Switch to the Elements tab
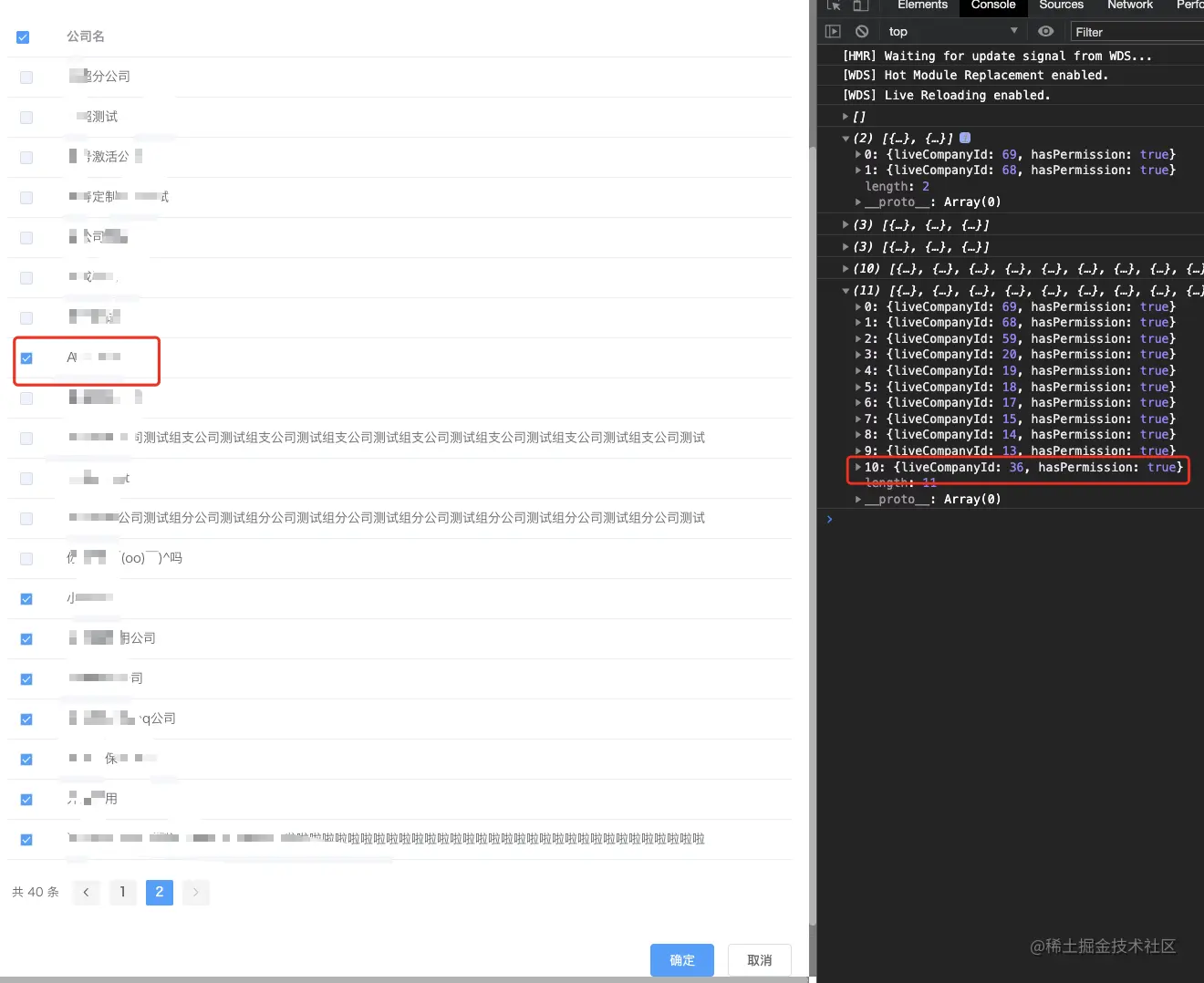 [x=922, y=5]
